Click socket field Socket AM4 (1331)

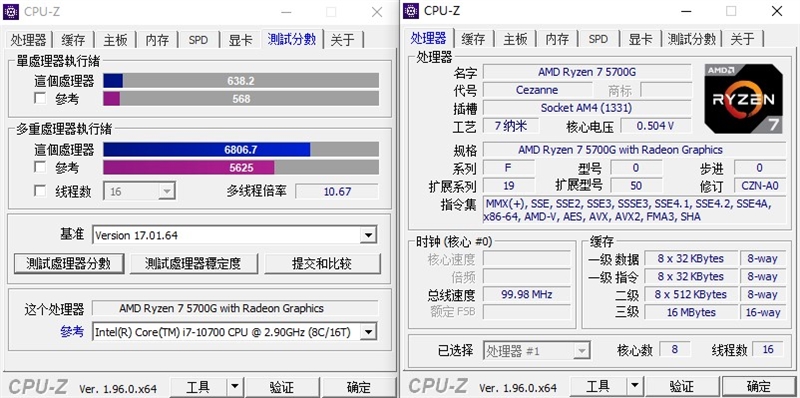(x=587, y=108)
